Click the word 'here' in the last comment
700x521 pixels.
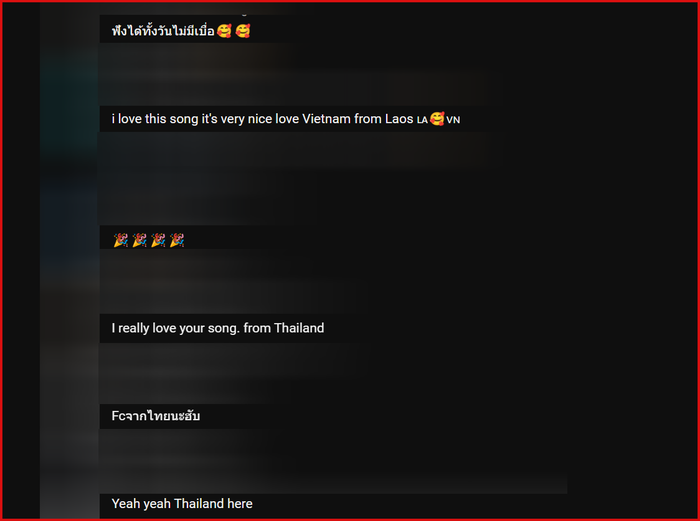tap(240, 504)
